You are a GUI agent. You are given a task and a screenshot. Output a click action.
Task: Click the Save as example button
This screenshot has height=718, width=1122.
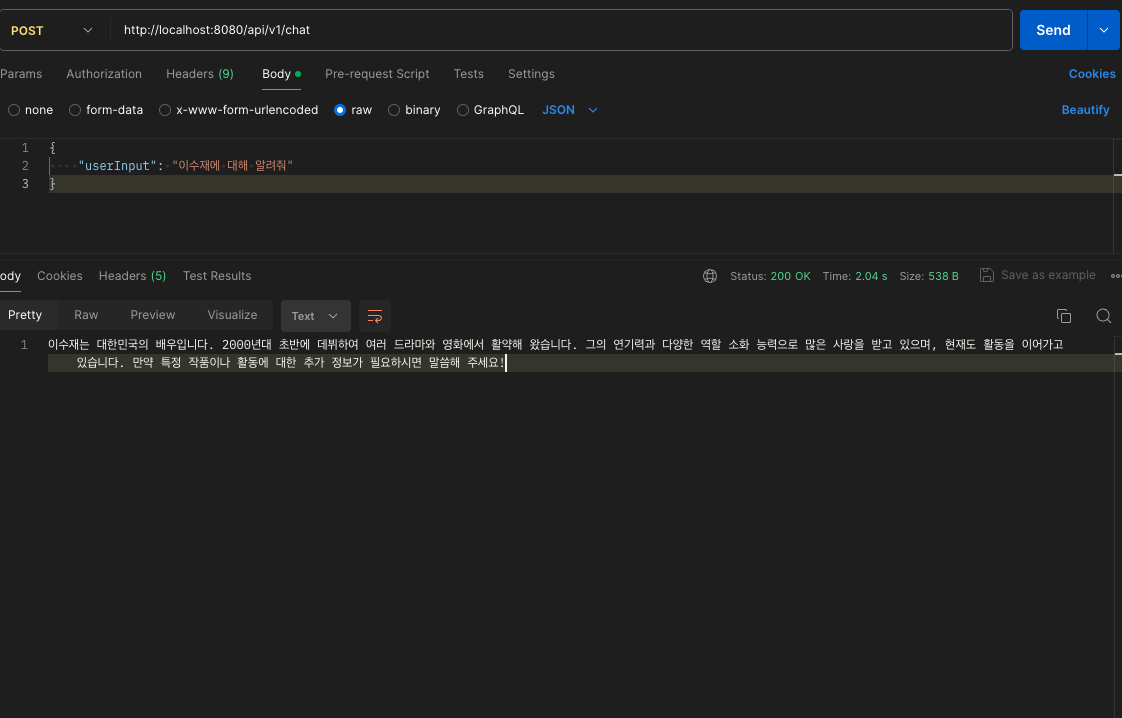tap(1037, 275)
